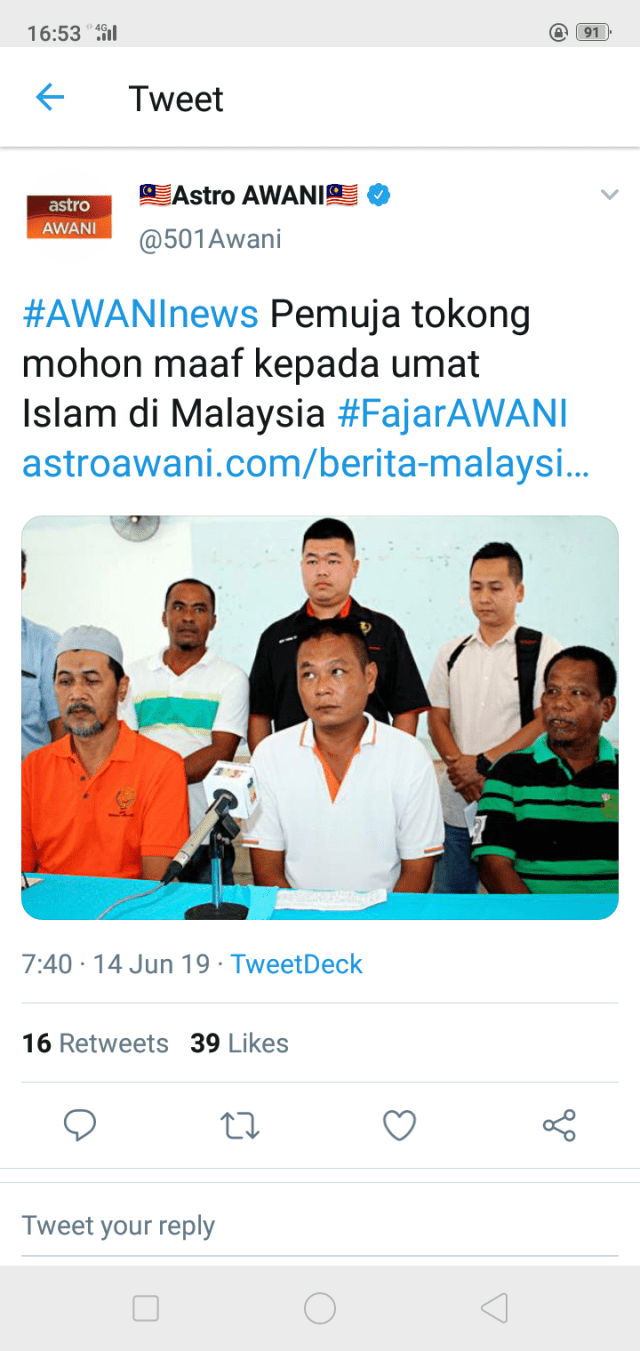Expand the tweet options chevron
Viewport: 640px width, 1351px height.
click(x=609, y=194)
